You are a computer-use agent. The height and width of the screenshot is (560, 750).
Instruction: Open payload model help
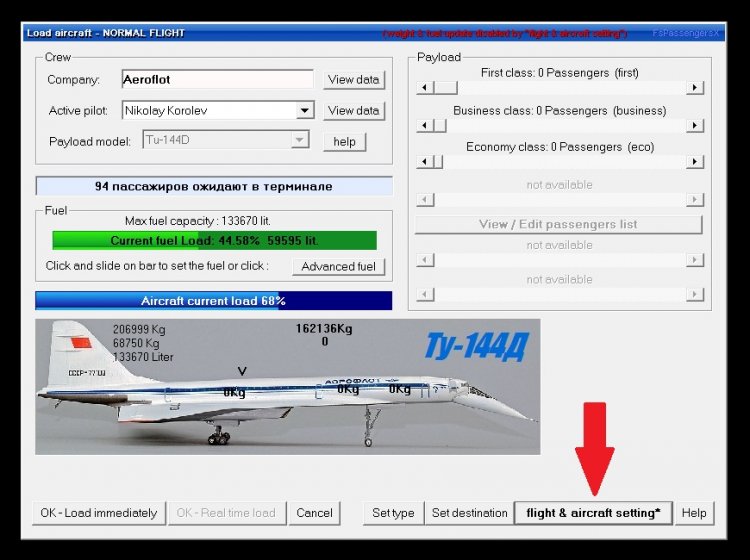point(344,142)
